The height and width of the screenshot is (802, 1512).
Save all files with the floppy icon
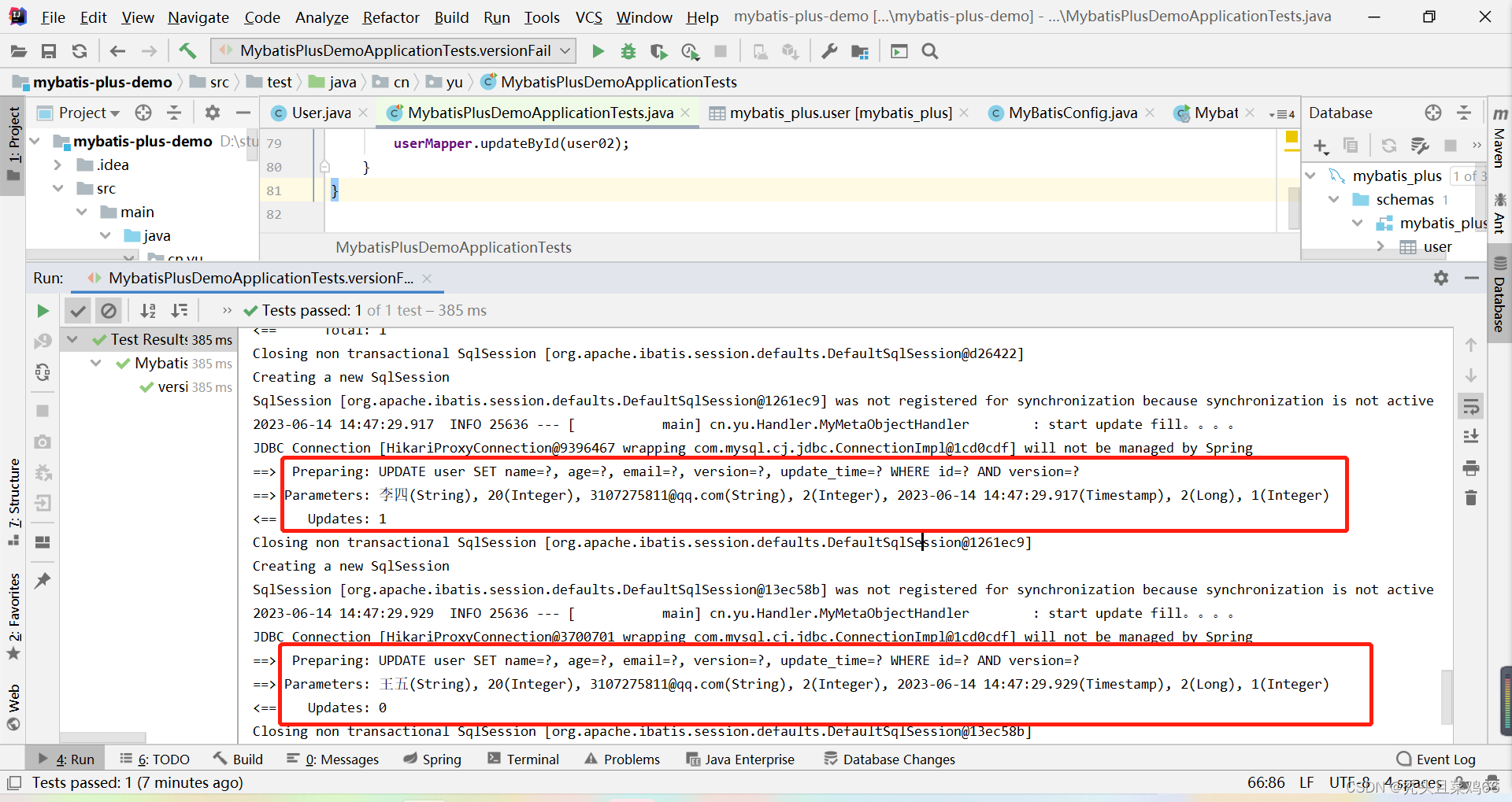(49, 51)
